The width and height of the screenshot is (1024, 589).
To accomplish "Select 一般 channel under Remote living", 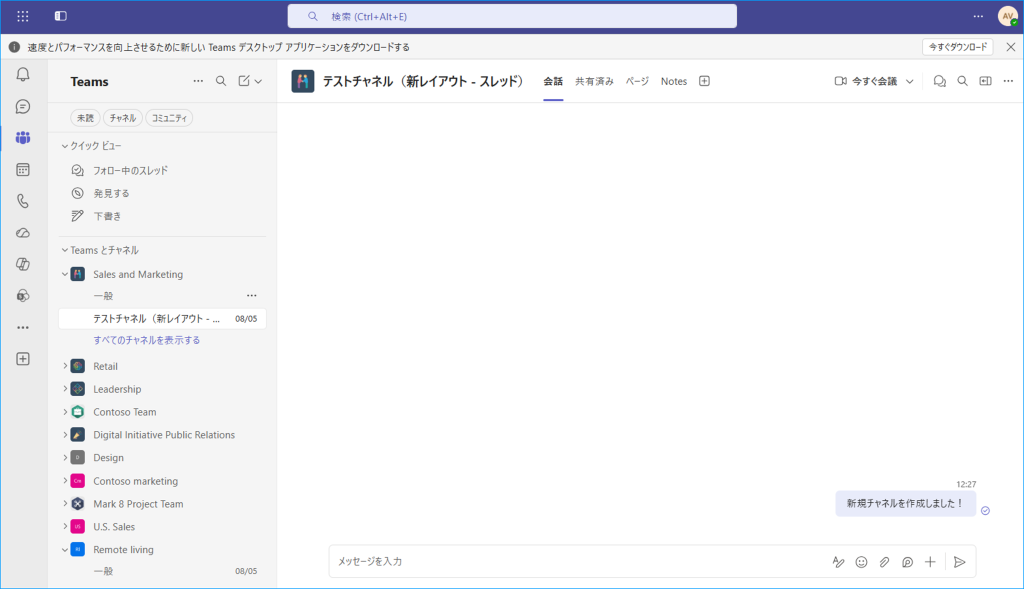I will (x=162, y=571).
